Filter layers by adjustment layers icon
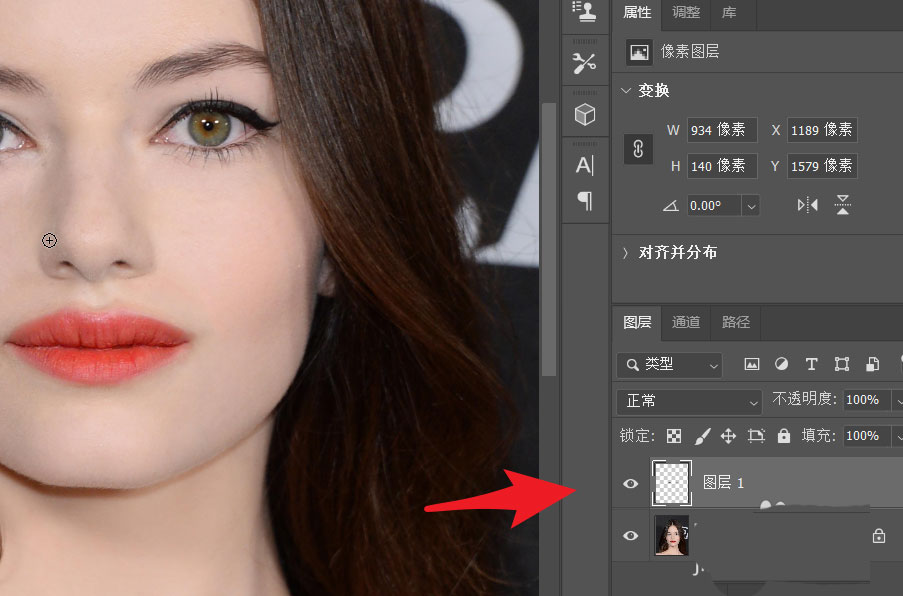903x596 pixels. click(781, 364)
